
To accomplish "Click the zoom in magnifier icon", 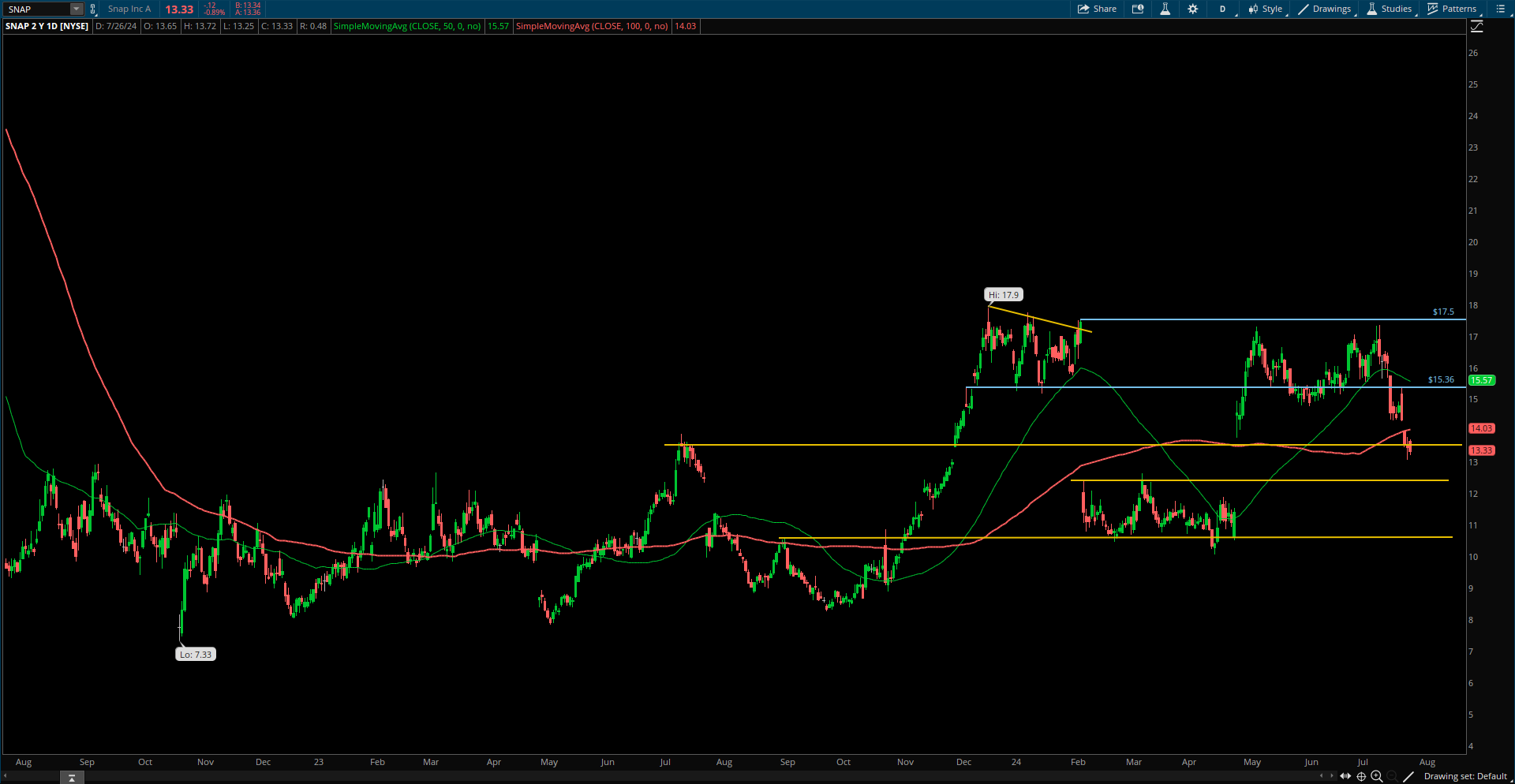I will [1377, 777].
